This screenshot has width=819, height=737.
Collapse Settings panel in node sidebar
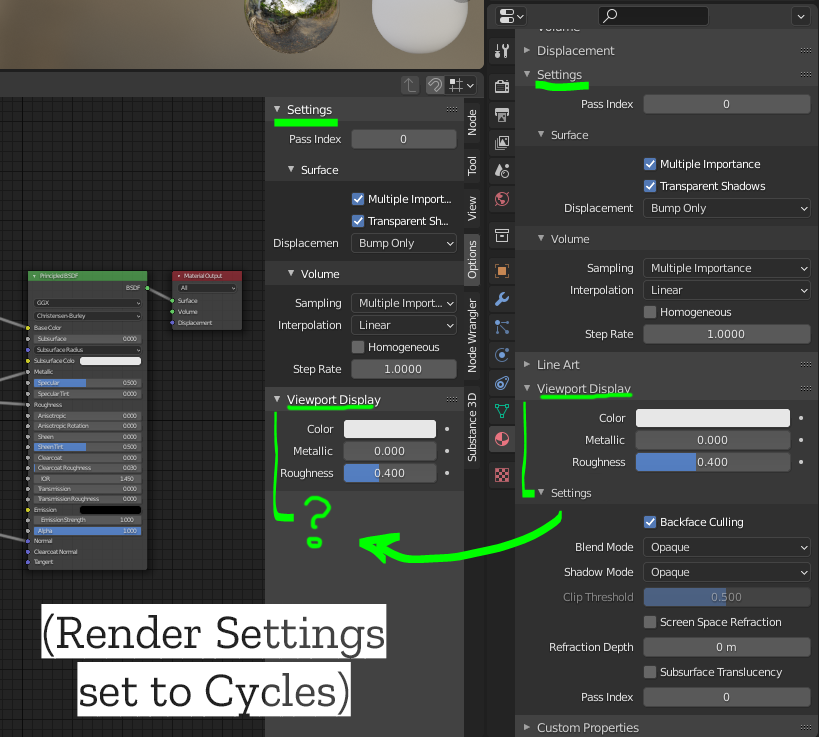[277, 109]
